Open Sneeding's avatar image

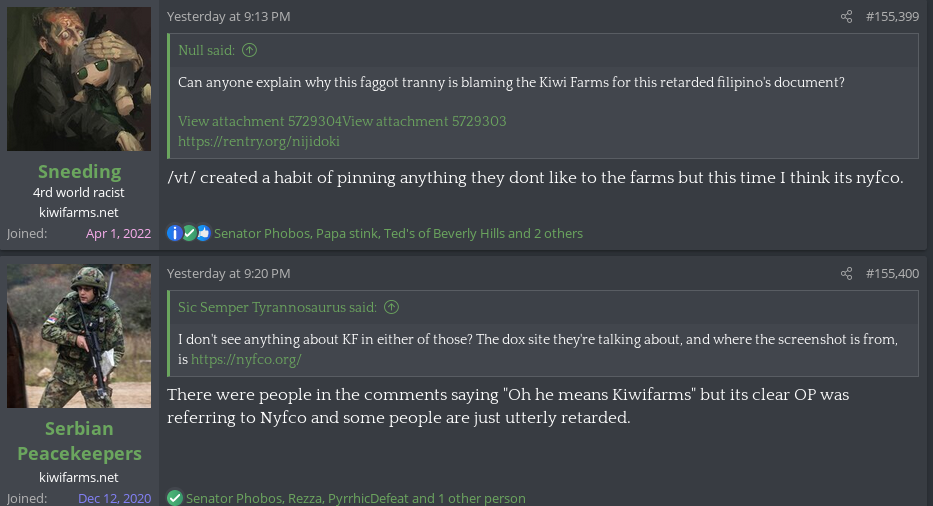coord(79,79)
